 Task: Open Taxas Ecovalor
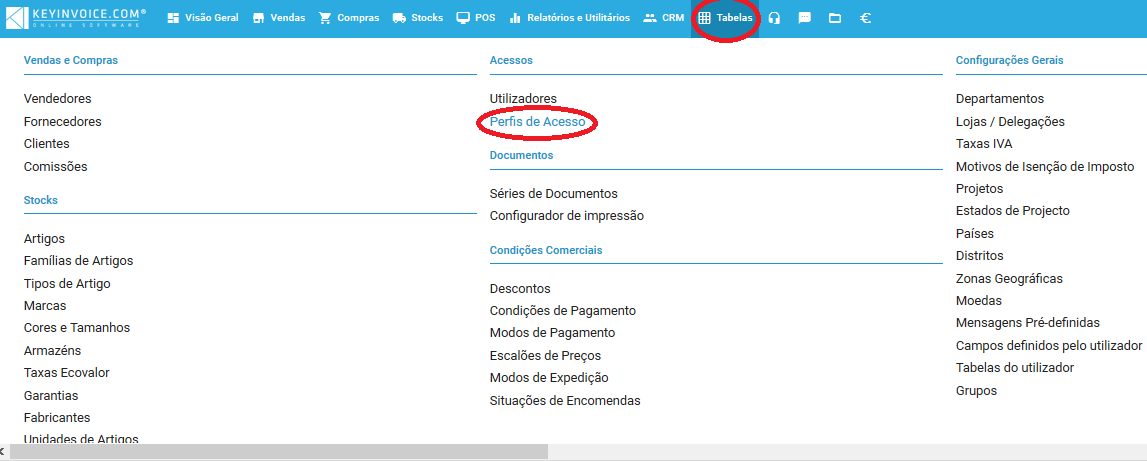coord(67,373)
